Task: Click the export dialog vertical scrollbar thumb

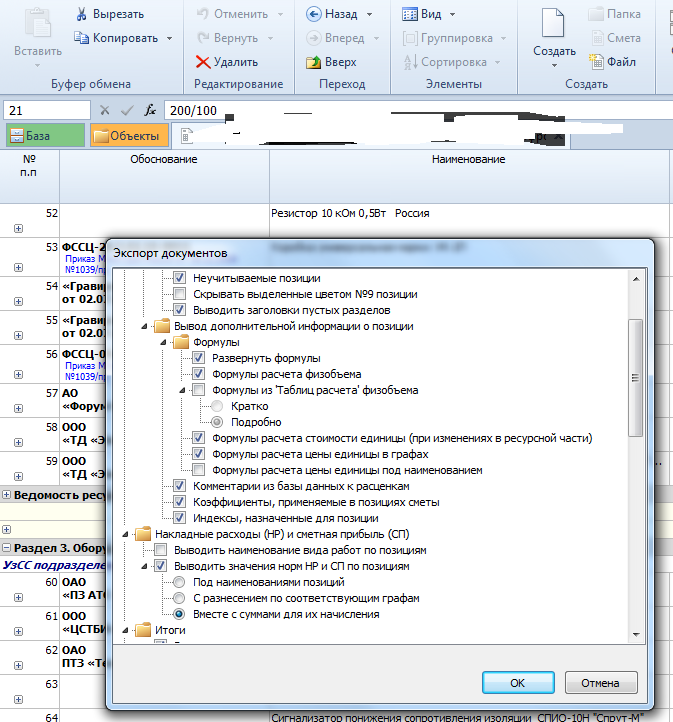Action: click(636, 378)
